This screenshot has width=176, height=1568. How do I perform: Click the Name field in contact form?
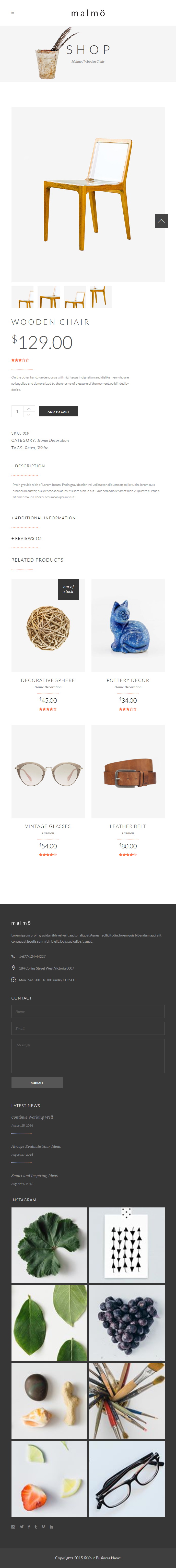click(88, 1011)
